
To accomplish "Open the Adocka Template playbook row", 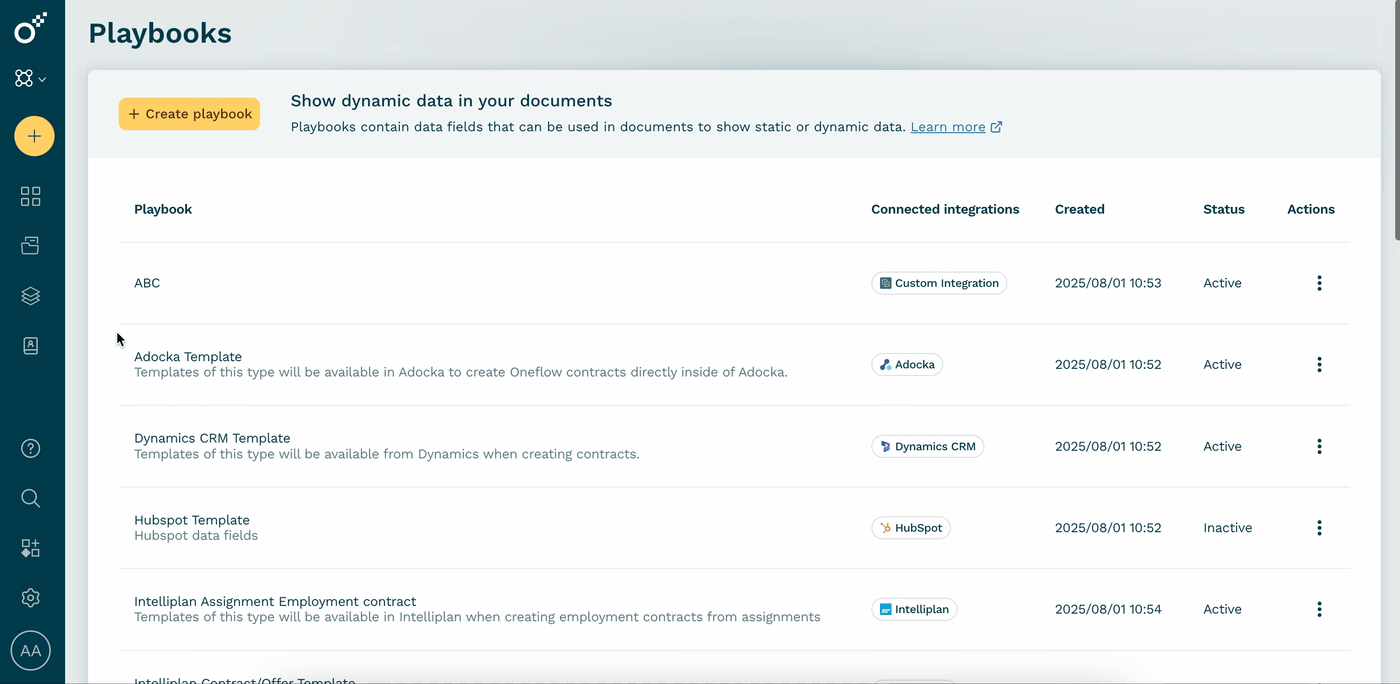I will 734,364.
